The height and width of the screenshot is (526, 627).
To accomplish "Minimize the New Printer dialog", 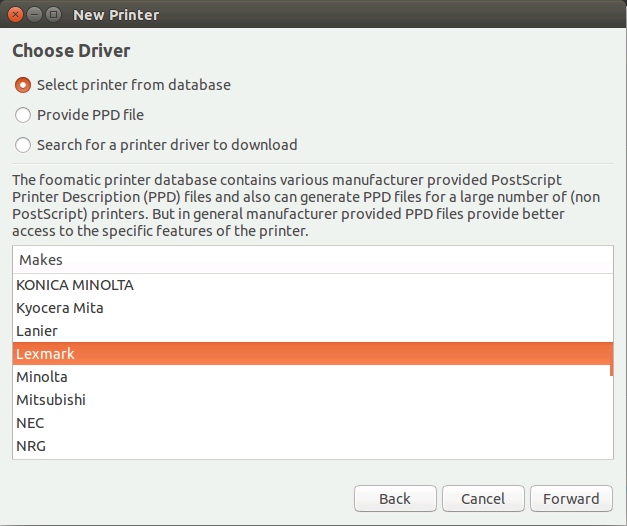I will (34, 15).
